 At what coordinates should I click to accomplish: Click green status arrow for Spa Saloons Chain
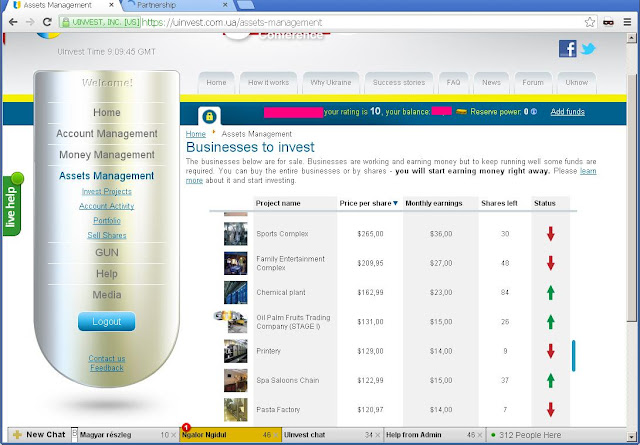[x=551, y=380]
